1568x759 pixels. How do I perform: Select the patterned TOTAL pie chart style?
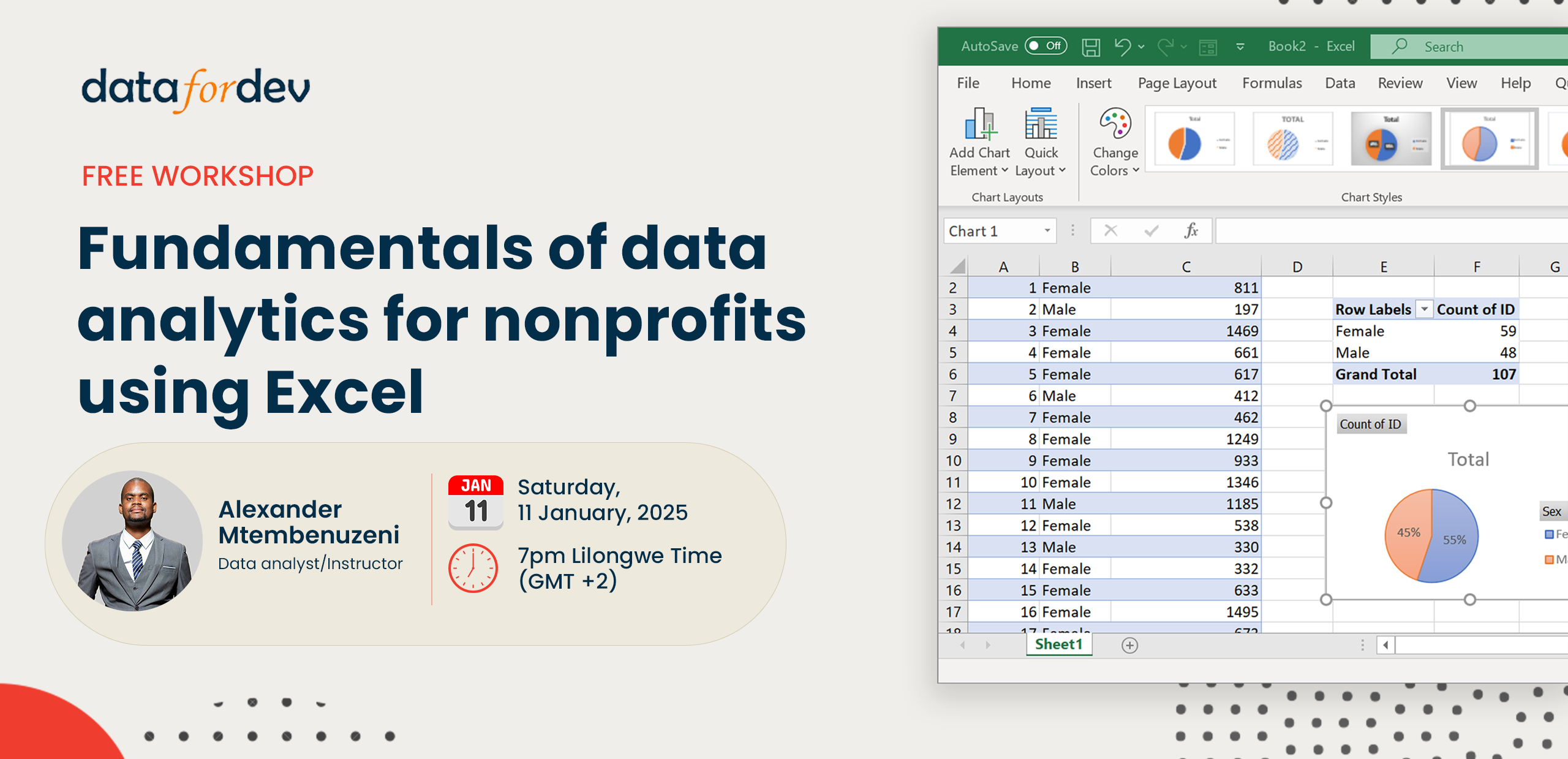[x=1294, y=138]
